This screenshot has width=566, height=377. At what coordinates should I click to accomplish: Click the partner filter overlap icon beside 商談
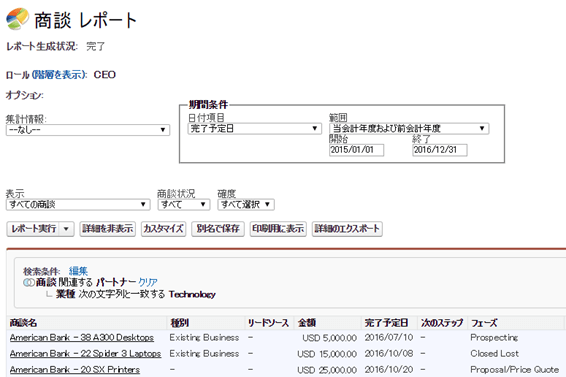29,282
